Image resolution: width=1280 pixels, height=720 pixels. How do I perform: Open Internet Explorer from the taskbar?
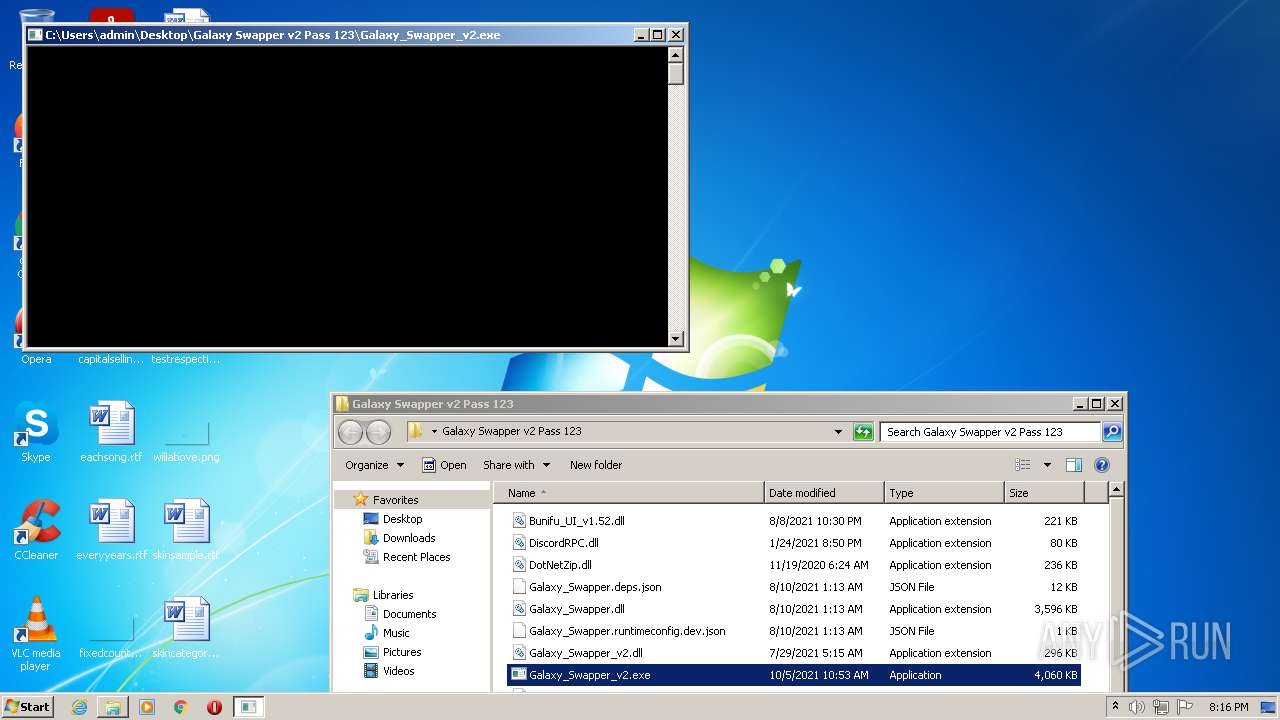[79, 707]
